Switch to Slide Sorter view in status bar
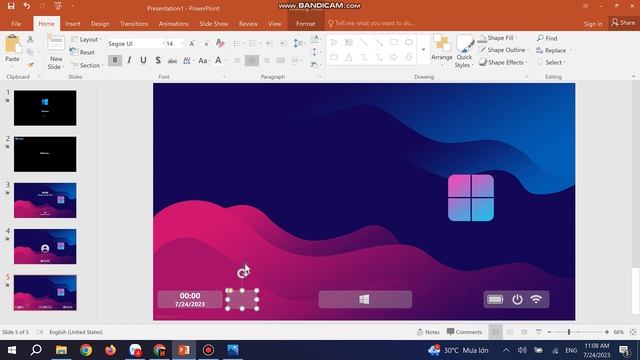Viewport: 640px width, 360px height. point(510,332)
